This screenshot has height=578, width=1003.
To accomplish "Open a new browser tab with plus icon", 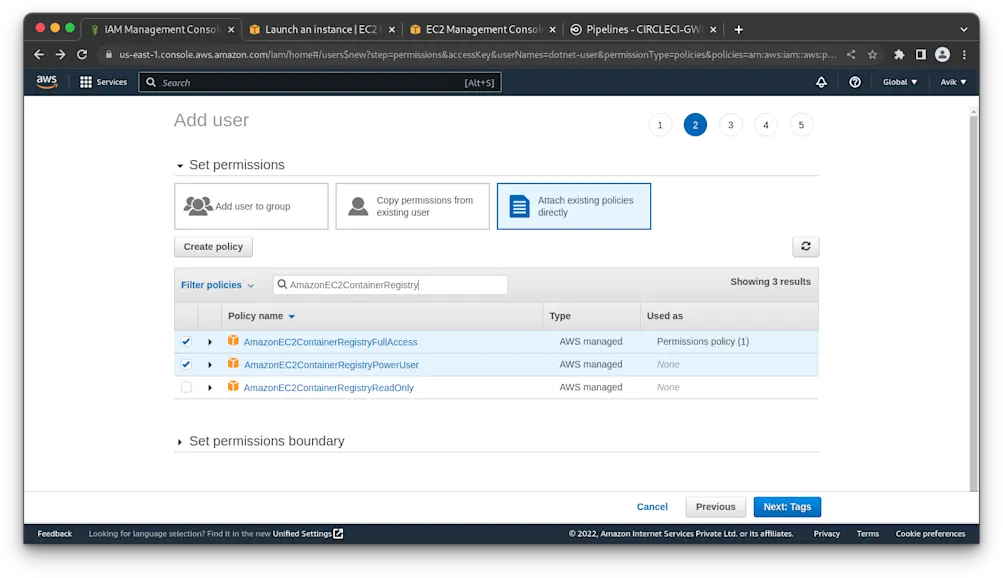I will [739, 29].
